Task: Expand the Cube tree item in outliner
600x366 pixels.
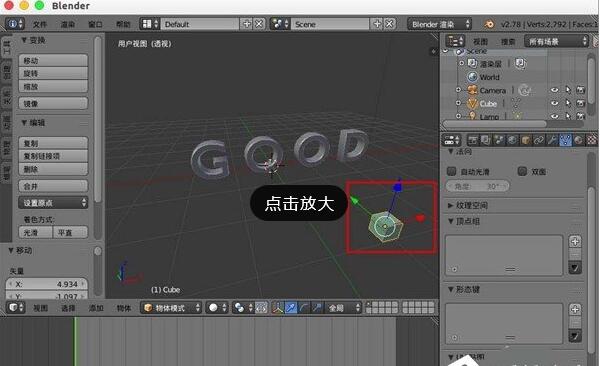Action: click(458, 103)
